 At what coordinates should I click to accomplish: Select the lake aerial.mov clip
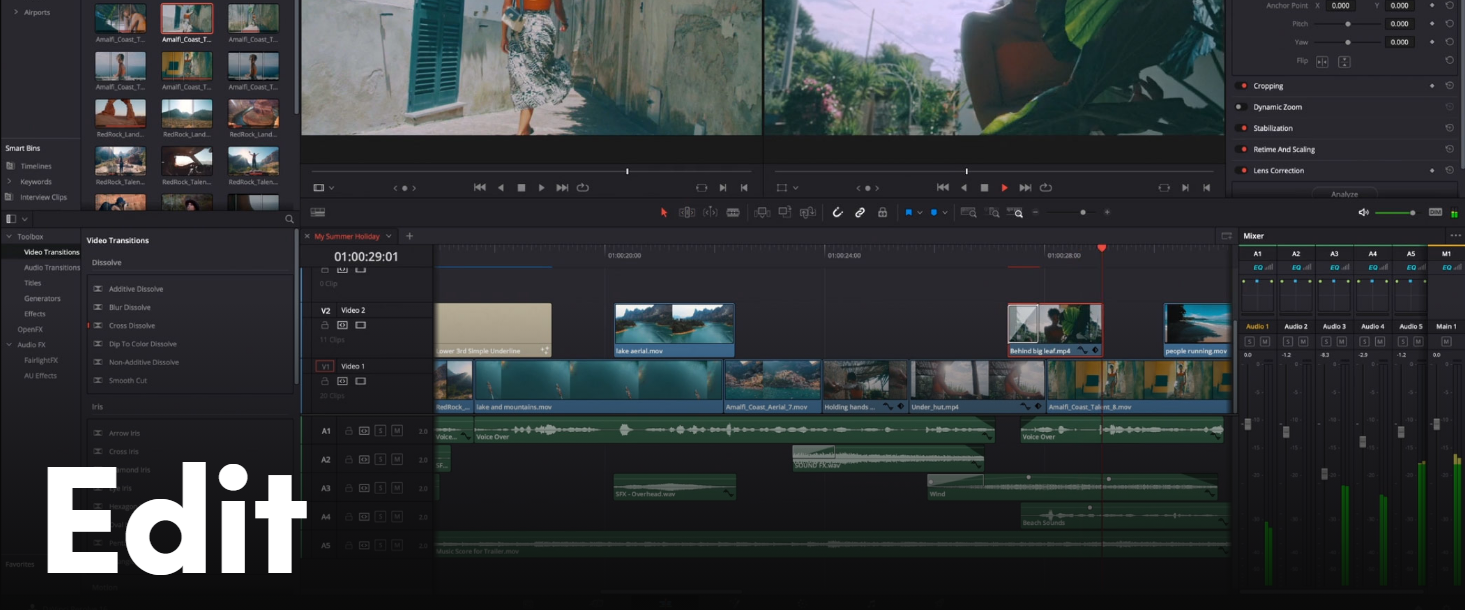tap(674, 330)
